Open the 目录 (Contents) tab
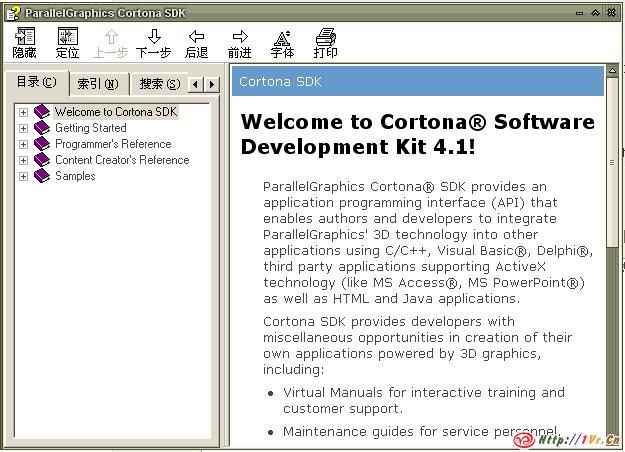625x452 pixels. [x=37, y=82]
